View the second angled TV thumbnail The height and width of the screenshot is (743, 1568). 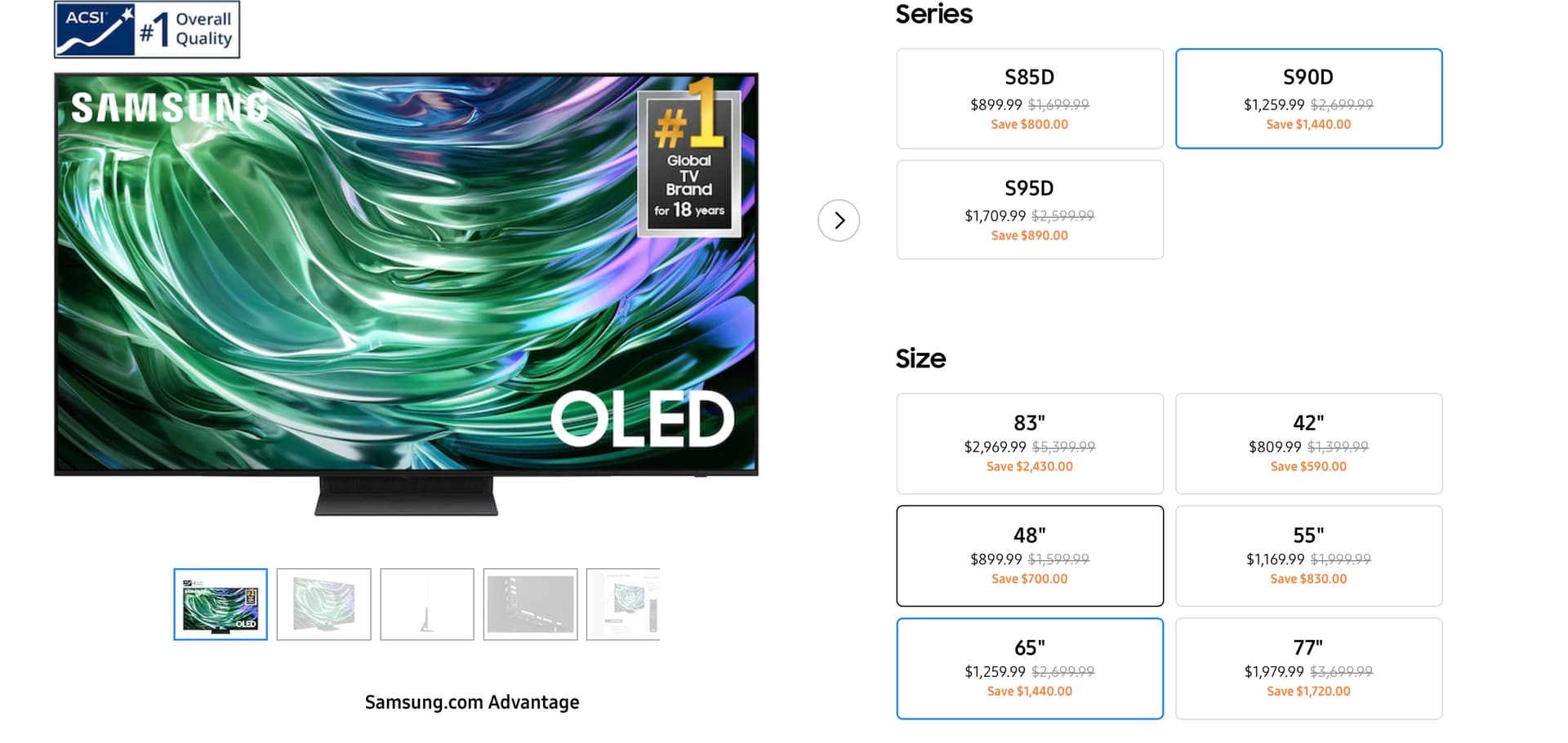[x=323, y=604]
